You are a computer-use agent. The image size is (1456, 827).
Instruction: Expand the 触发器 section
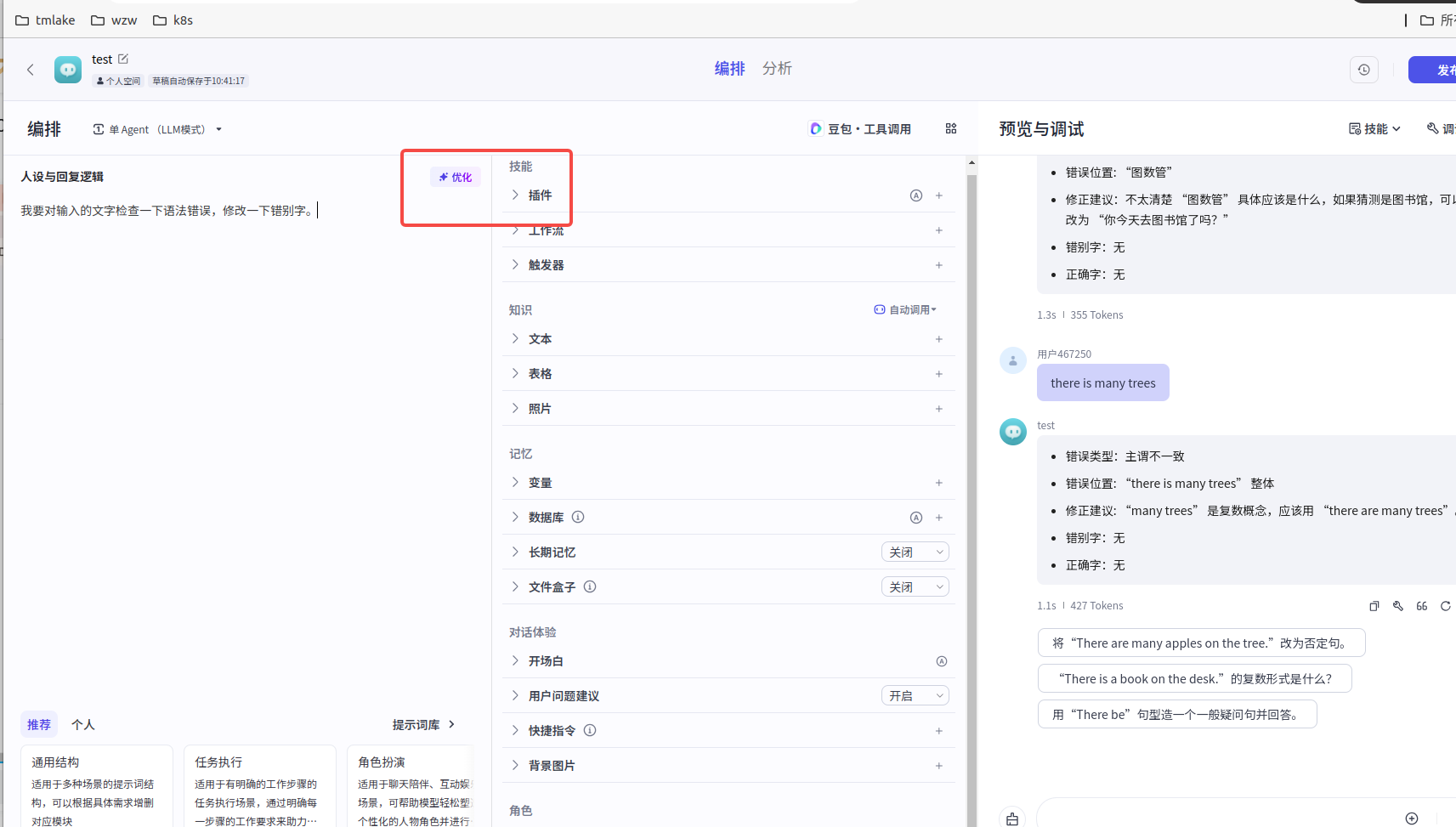515,265
